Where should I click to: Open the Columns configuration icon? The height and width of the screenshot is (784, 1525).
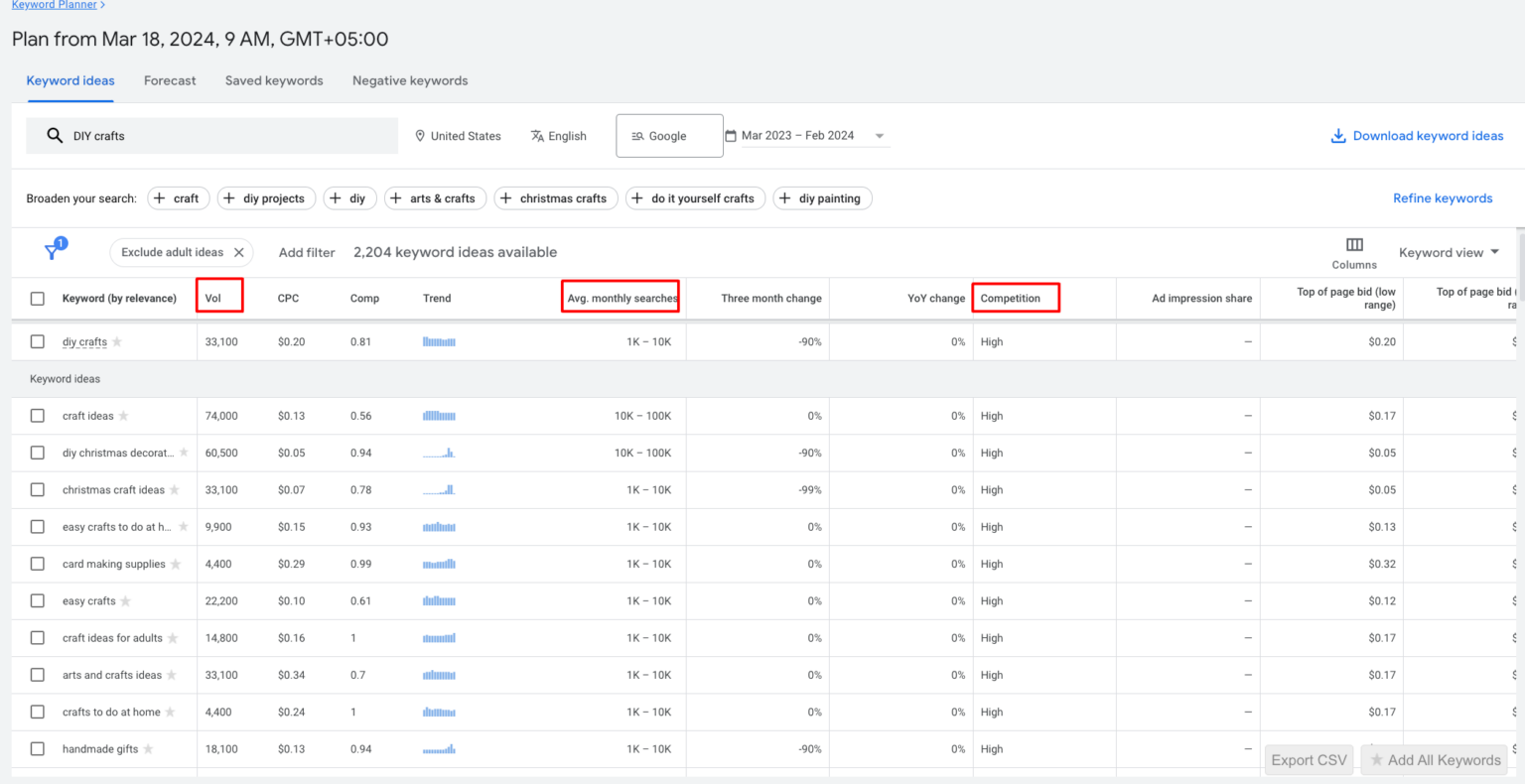click(x=1354, y=244)
